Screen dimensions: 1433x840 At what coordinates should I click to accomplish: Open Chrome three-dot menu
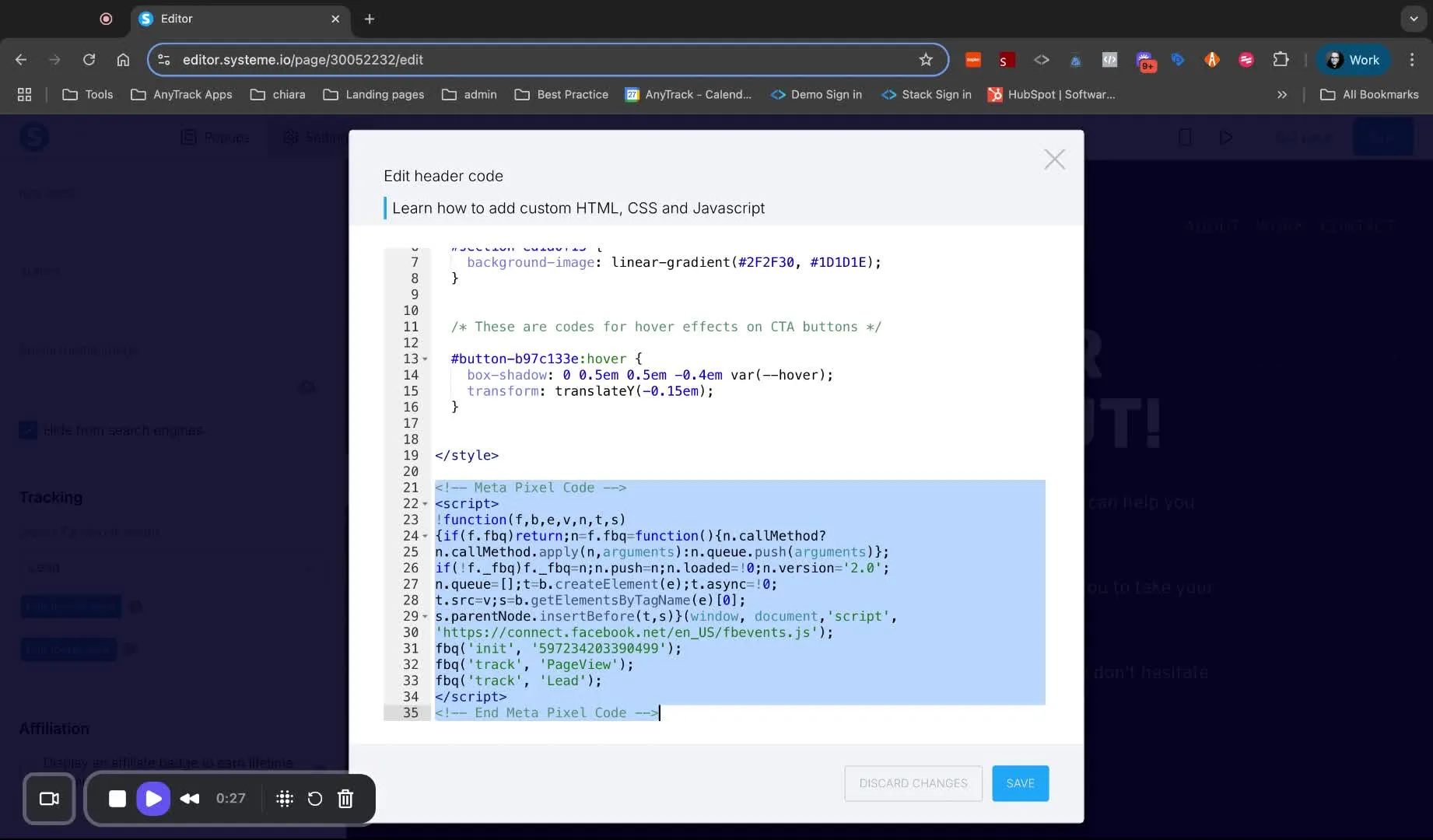1412,60
